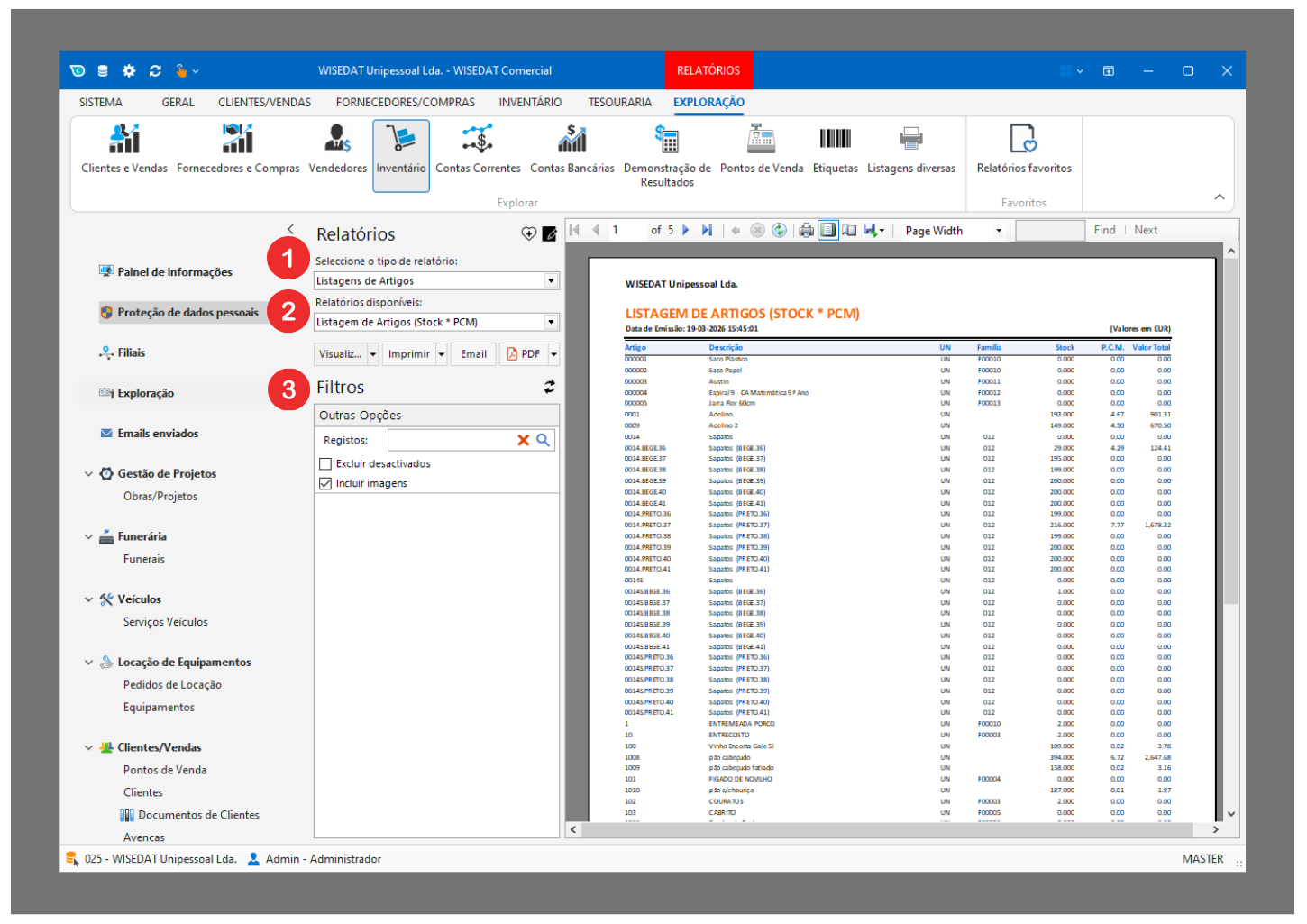The image size is (1307, 924).
Task: Open the TESOURARIA ribbon tab
Action: tap(619, 103)
